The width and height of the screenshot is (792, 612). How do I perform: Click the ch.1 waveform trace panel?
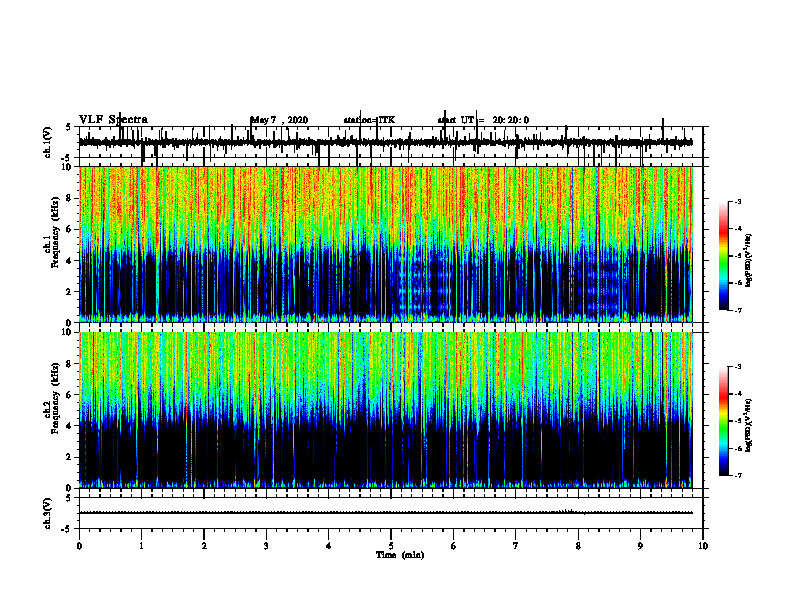point(391,142)
